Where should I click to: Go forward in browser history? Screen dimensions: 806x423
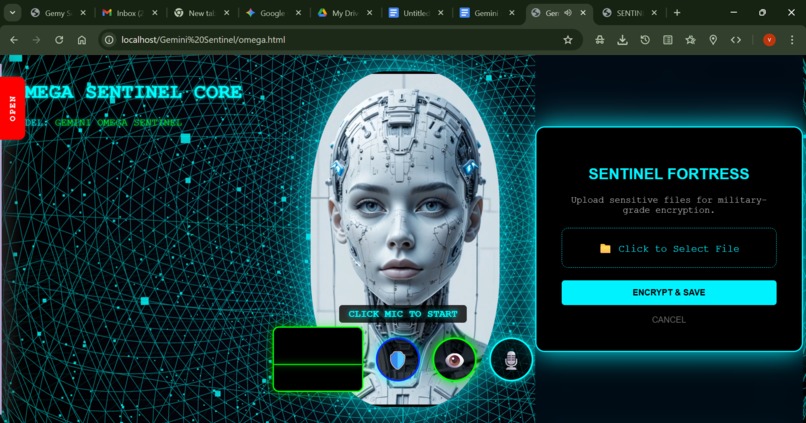pos(36,40)
